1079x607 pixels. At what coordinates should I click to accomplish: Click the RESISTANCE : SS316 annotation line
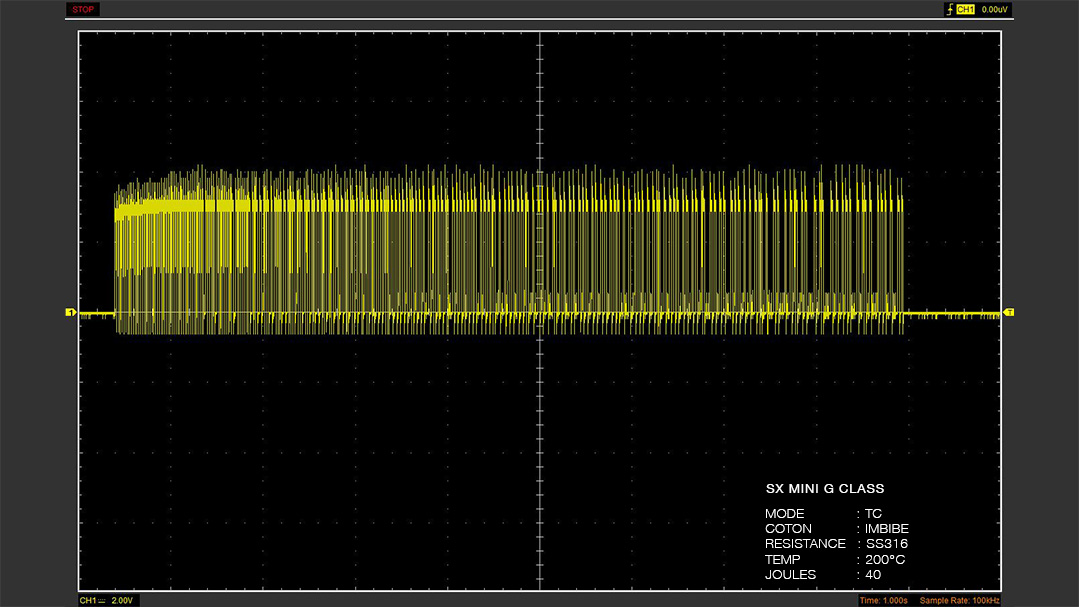point(836,544)
